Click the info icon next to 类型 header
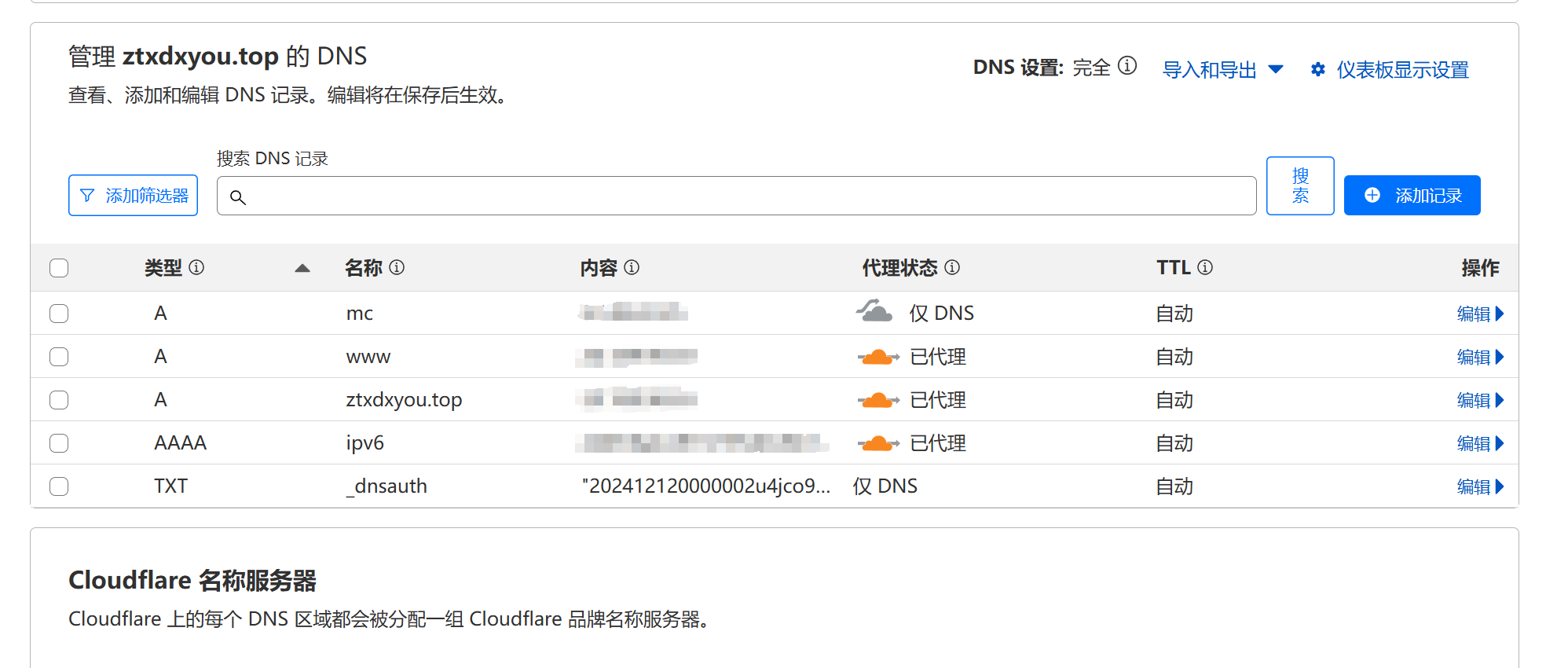 pyautogui.click(x=197, y=267)
